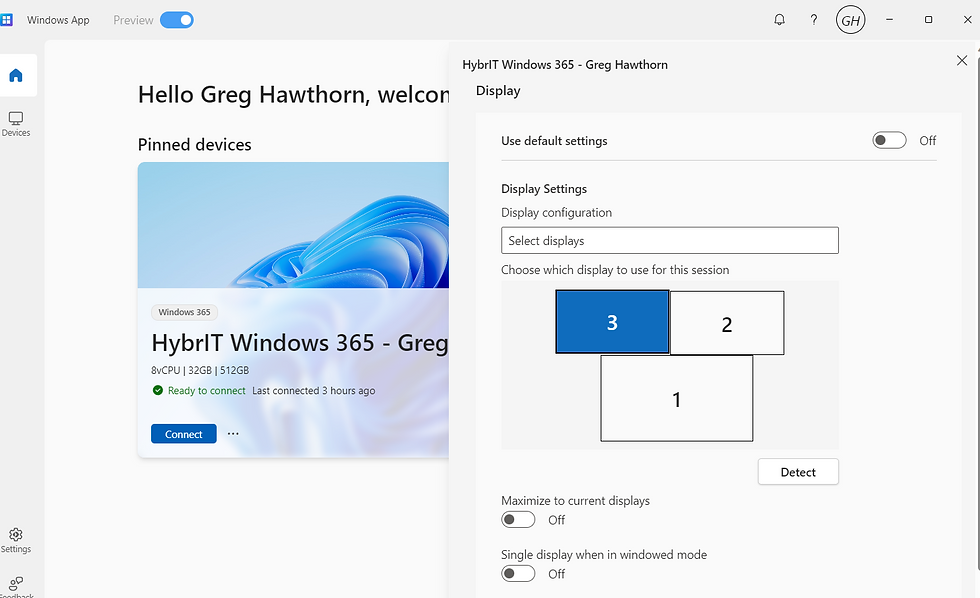Open the three-dot menu beside Connect
This screenshot has height=598, width=980.
tap(233, 434)
